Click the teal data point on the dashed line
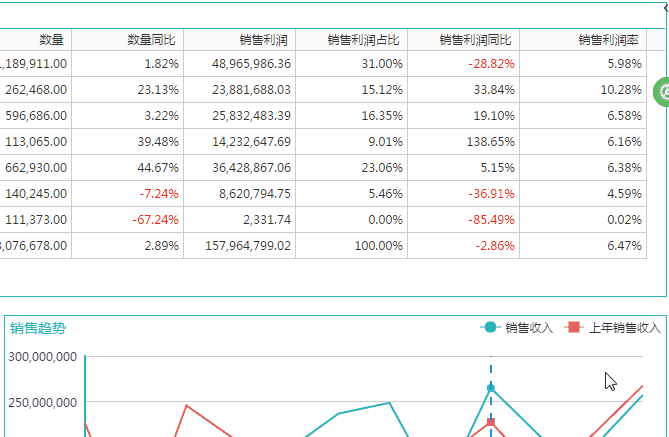 point(490,388)
